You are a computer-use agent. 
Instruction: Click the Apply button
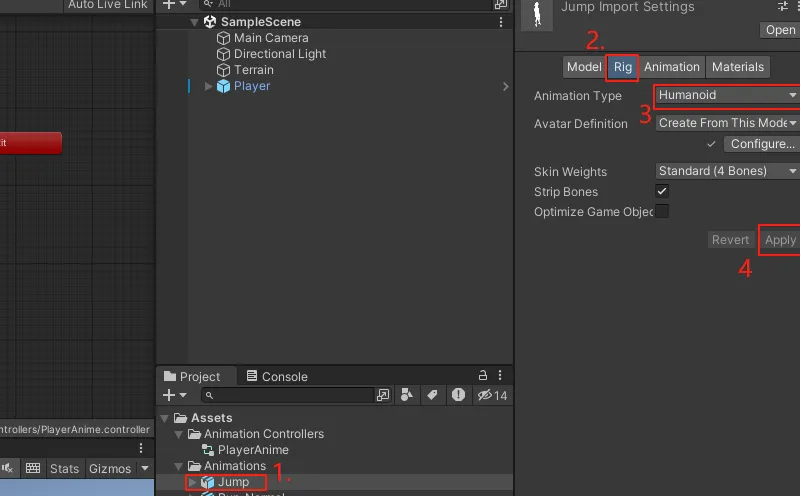pos(780,240)
